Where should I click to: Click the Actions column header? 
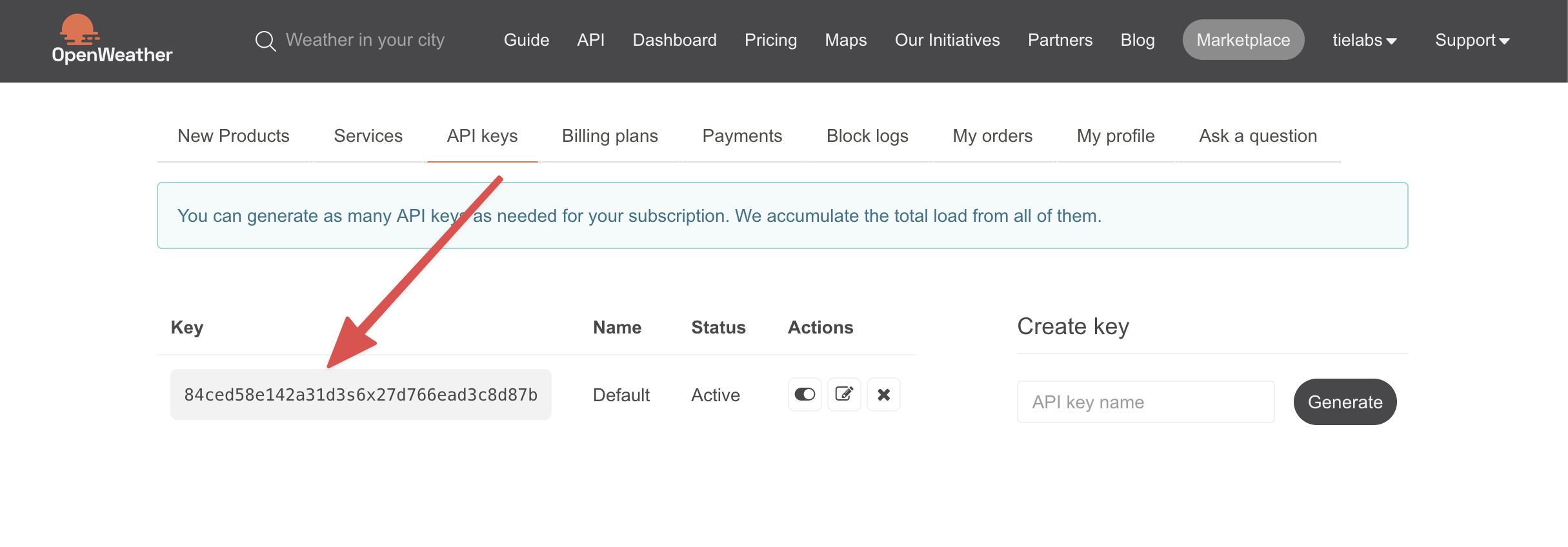pos(820,328)
